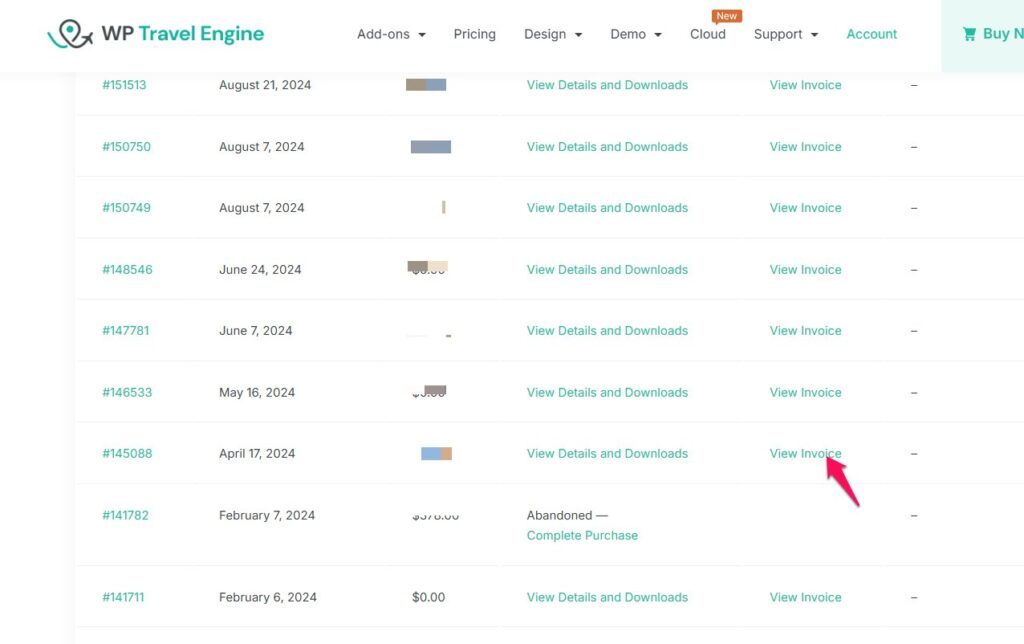The width and height of the screenshot is (1024, 644).
Task: Go to the Pricing page
Action: (x=474, y=34)
